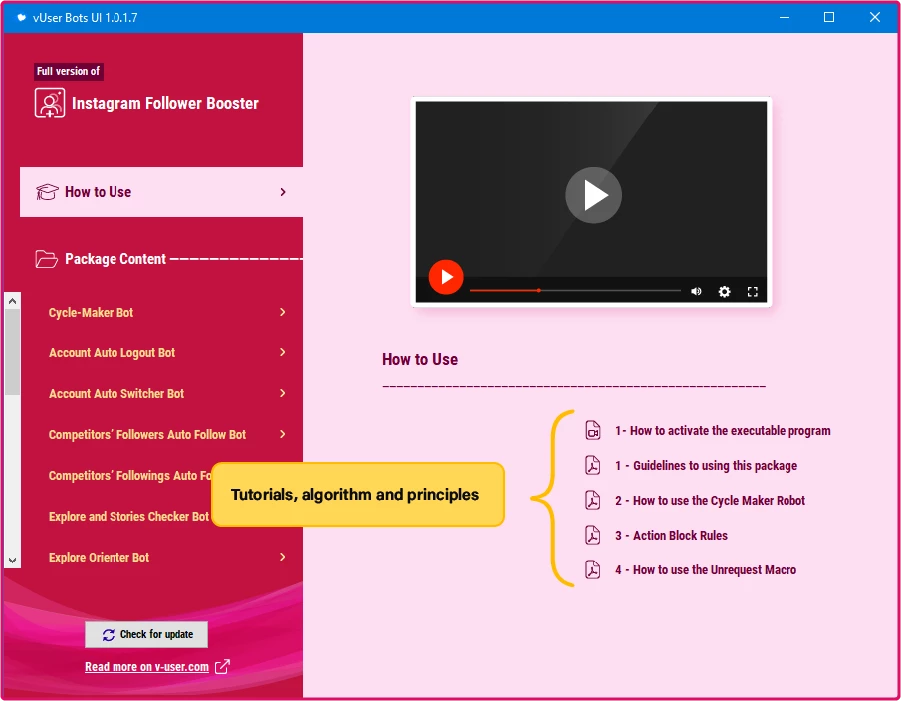Play the tutorial video with center play button

coord(593,195)
